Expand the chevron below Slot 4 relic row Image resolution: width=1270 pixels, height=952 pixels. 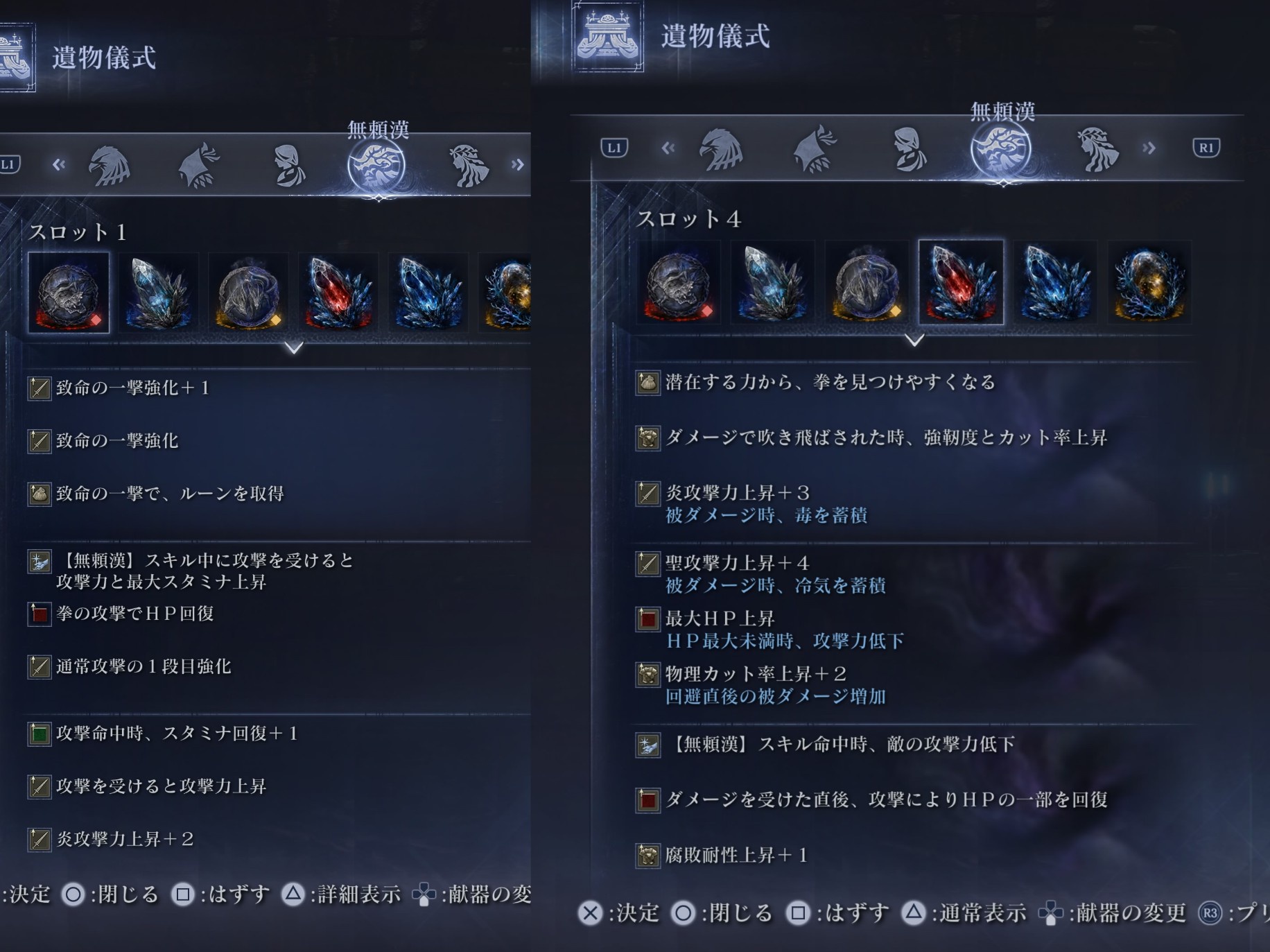click(915, 340)
